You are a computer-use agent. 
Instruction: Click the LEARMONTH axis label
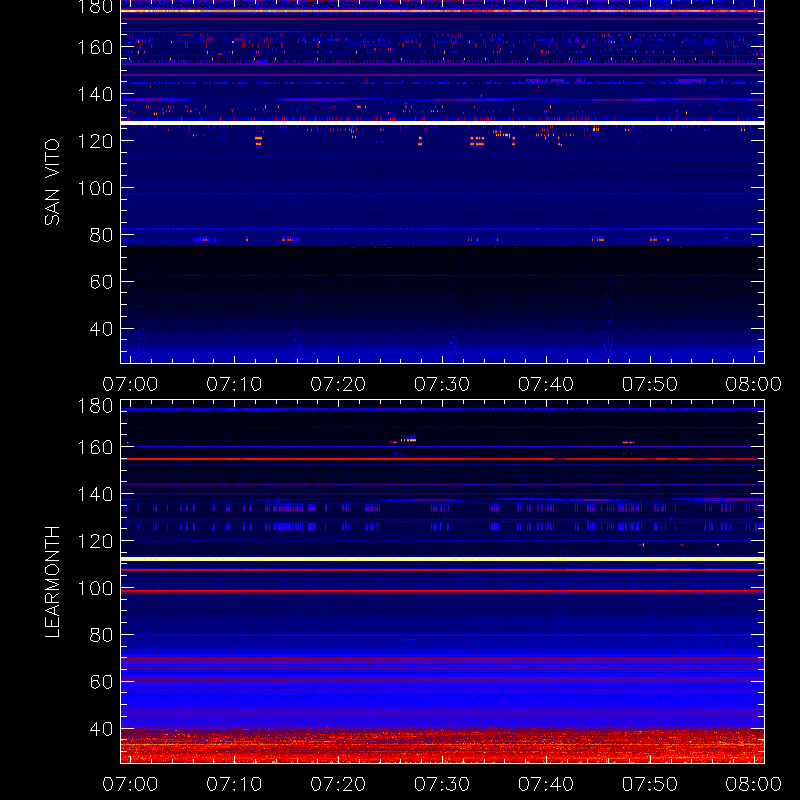click(52, 582)
